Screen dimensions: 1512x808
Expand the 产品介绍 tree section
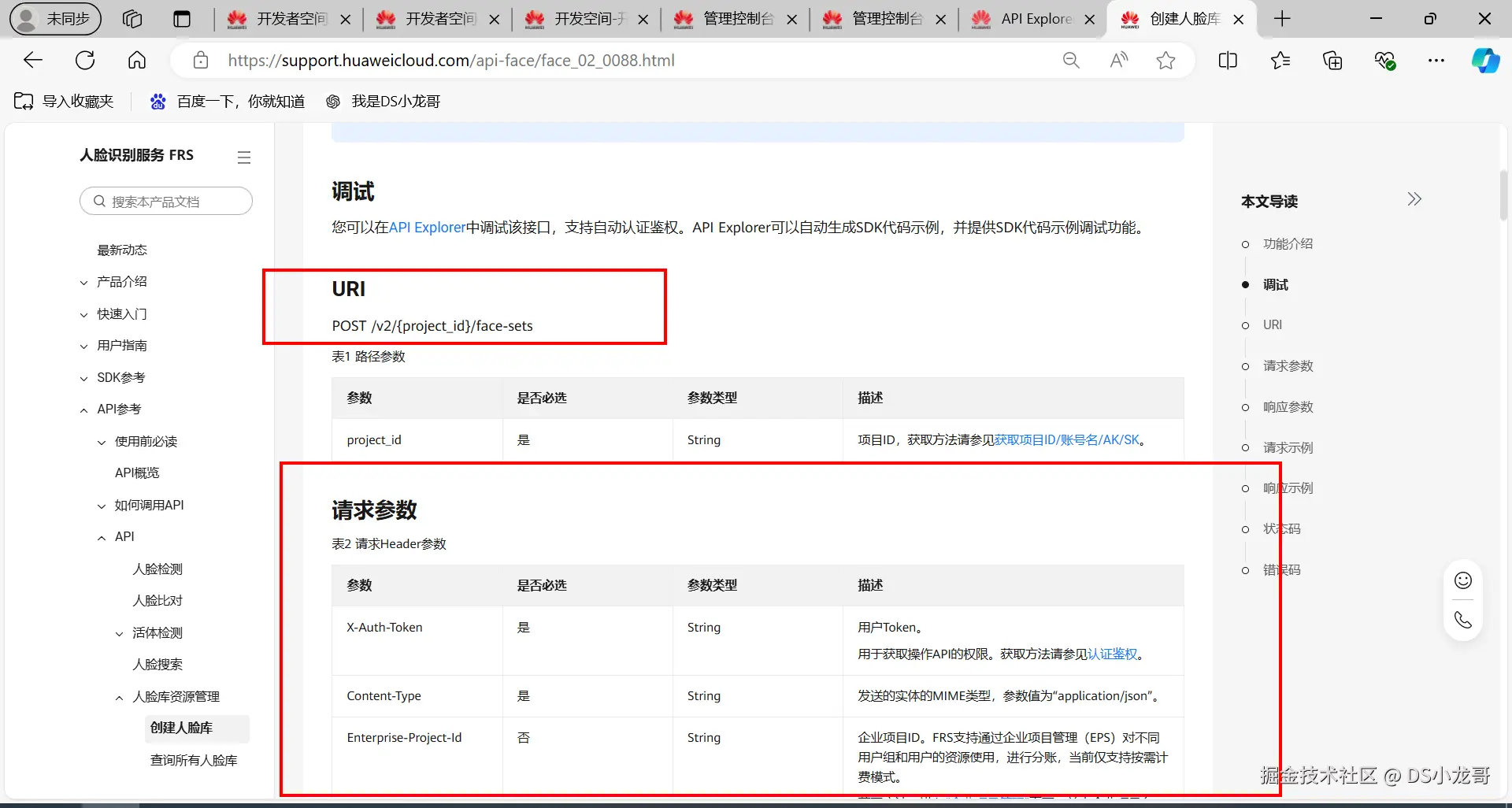(x=84, y=282)
